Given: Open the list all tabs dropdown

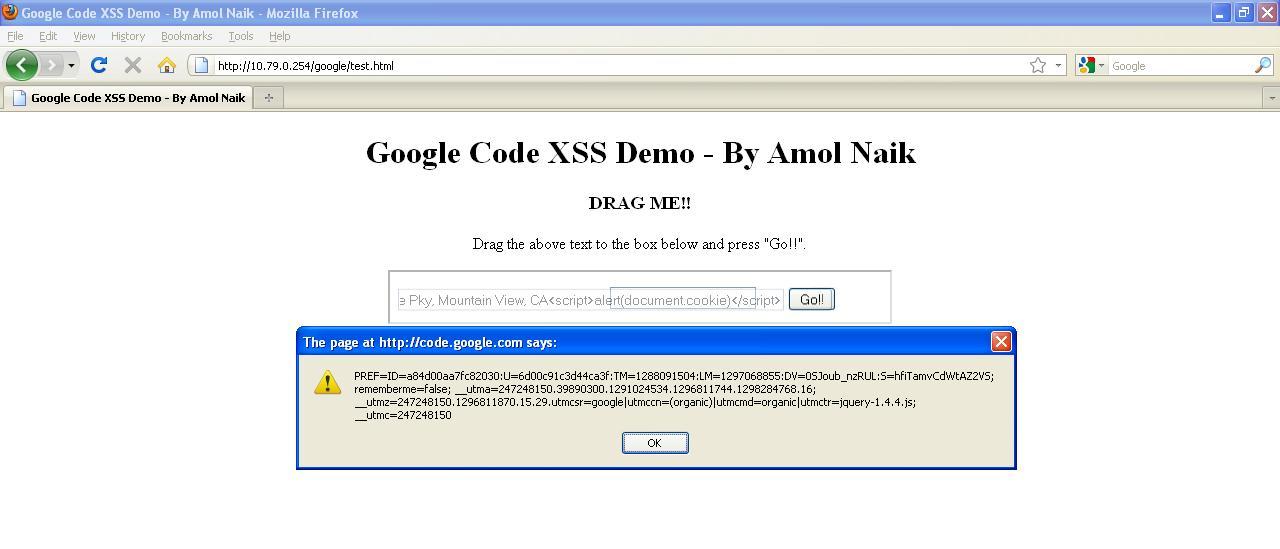Looking at the screenshot, I should coord(1271,97).
